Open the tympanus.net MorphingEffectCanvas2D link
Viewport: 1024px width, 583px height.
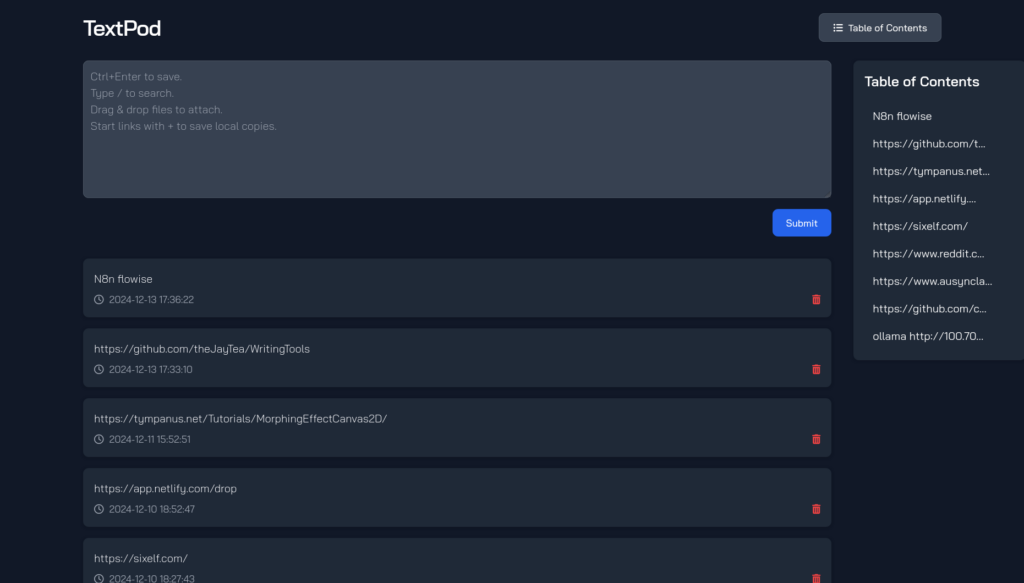240,419
